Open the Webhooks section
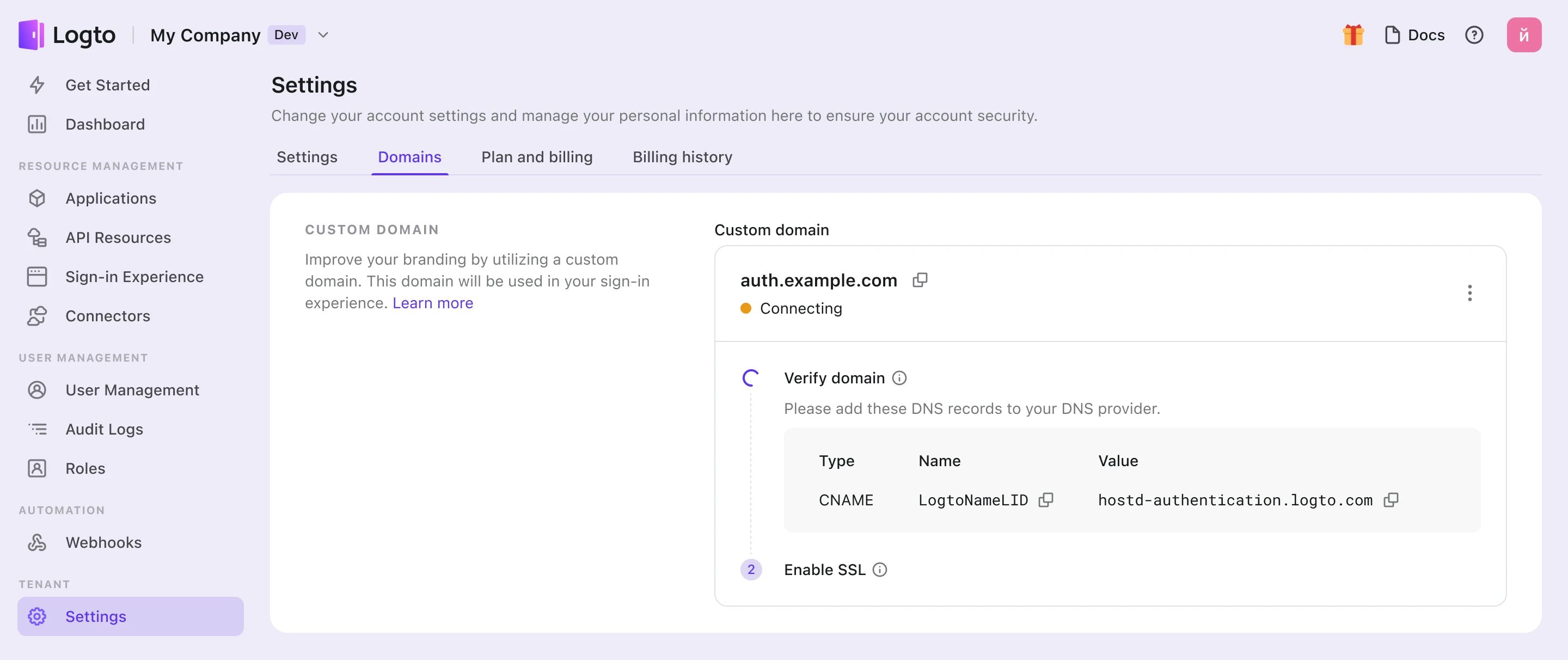Screen dimensions: 1568x660 tap(103, 542)
